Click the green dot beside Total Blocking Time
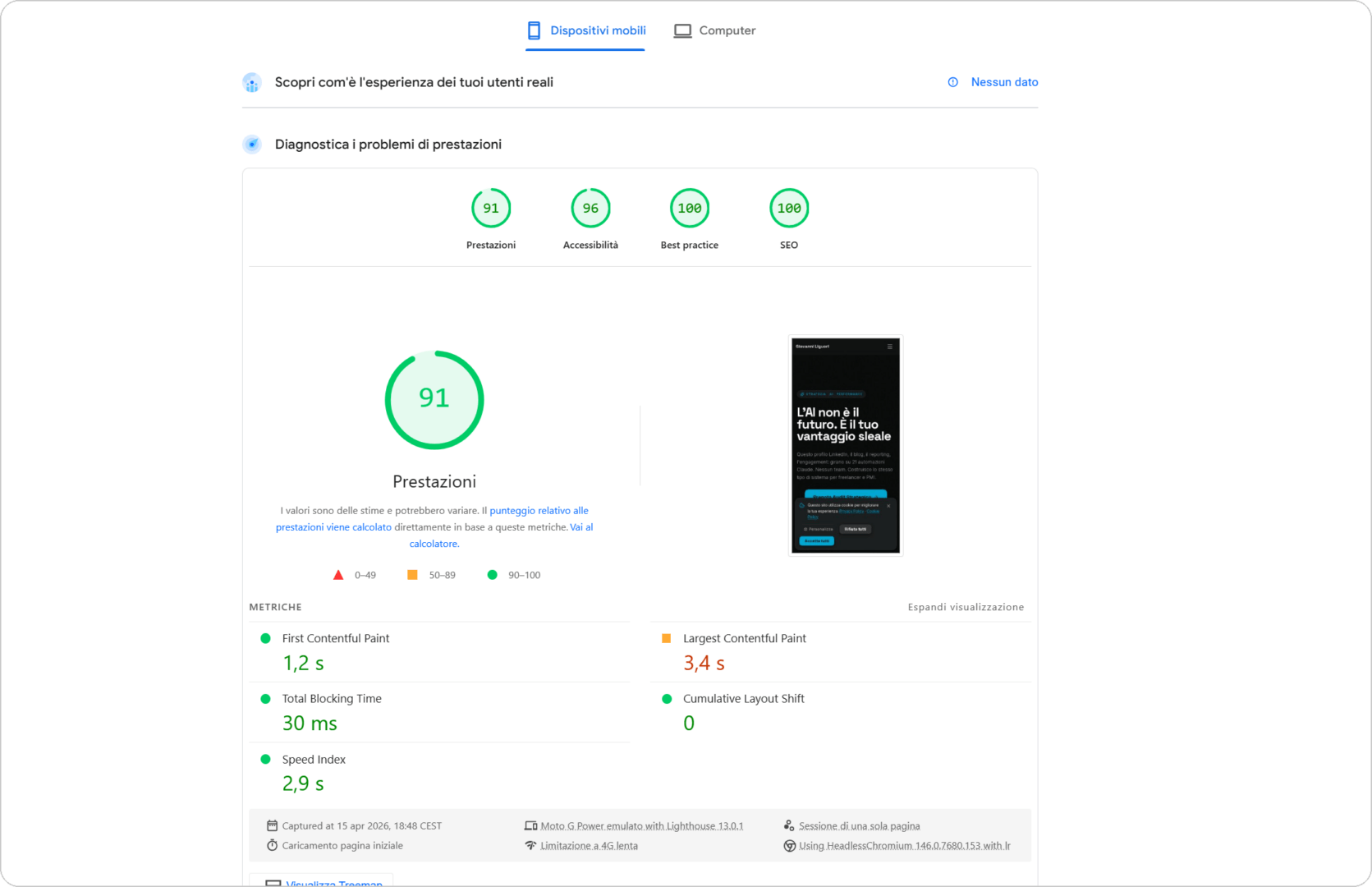This screenshot has height=887, width=1372. [265, 699]
